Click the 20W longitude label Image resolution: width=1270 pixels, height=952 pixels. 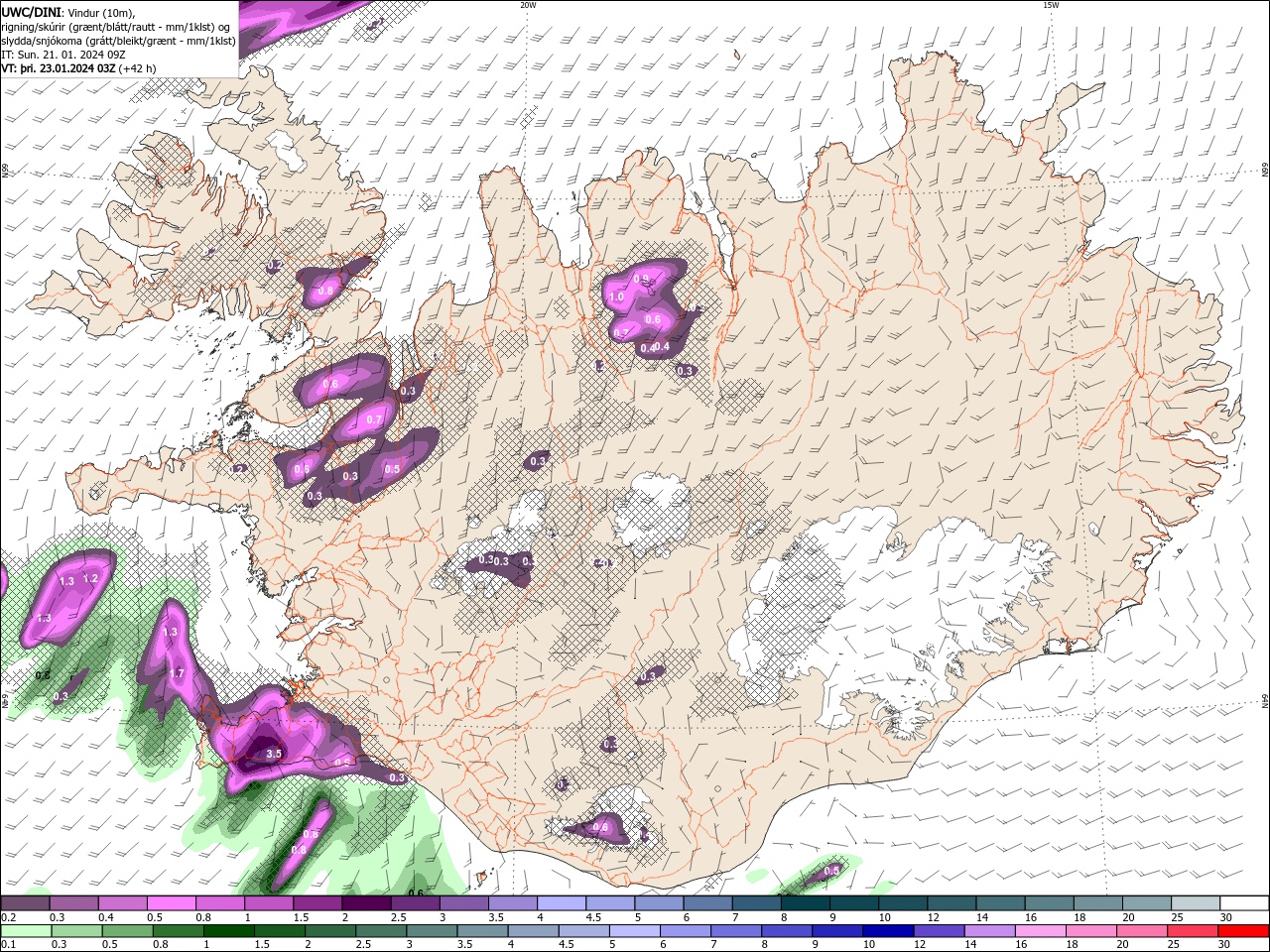[528, 5]
